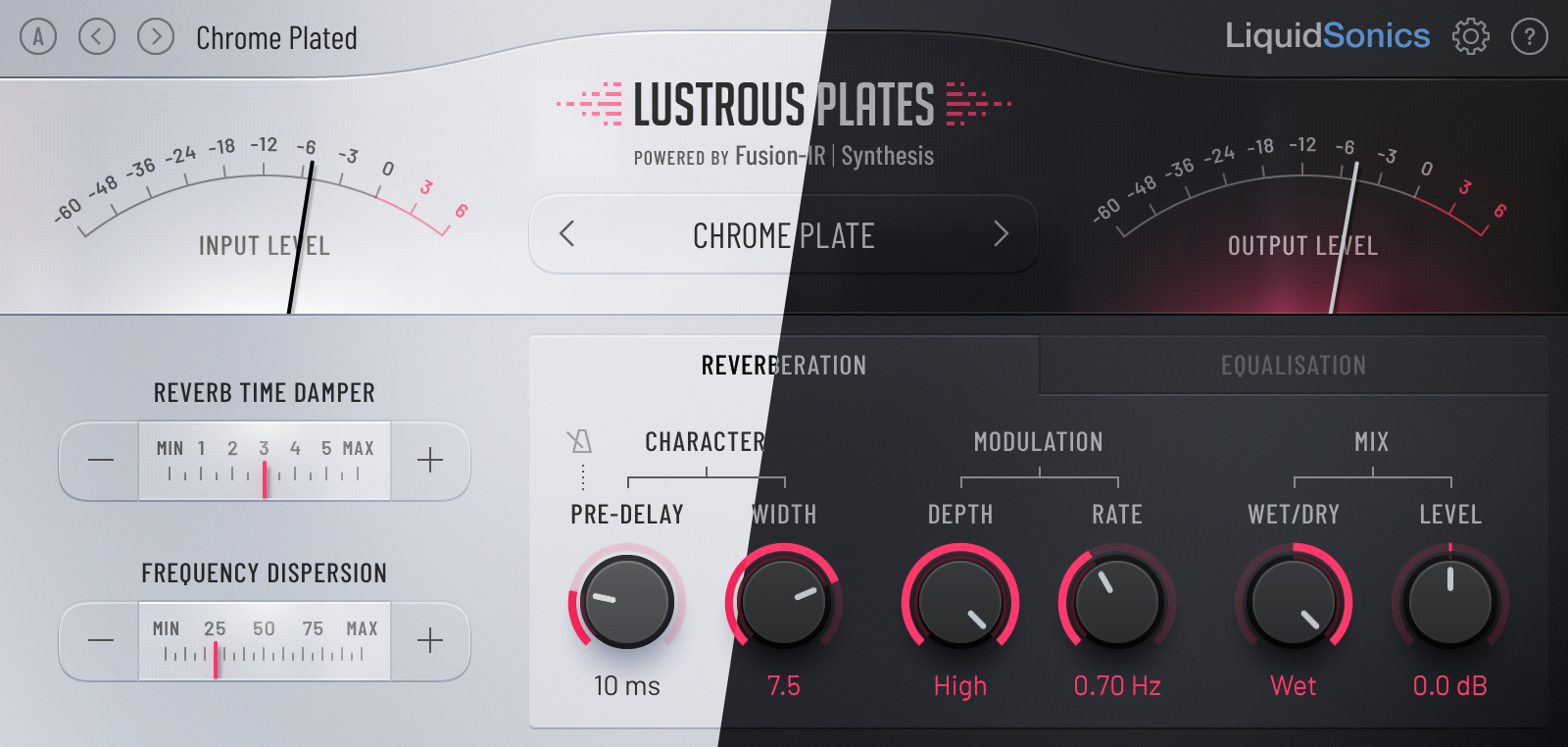Image resolution: width=1568 pixels, height=747 pixels.
Task: Open the Chrome Plate model selector
Action: [x=783, y=235]
